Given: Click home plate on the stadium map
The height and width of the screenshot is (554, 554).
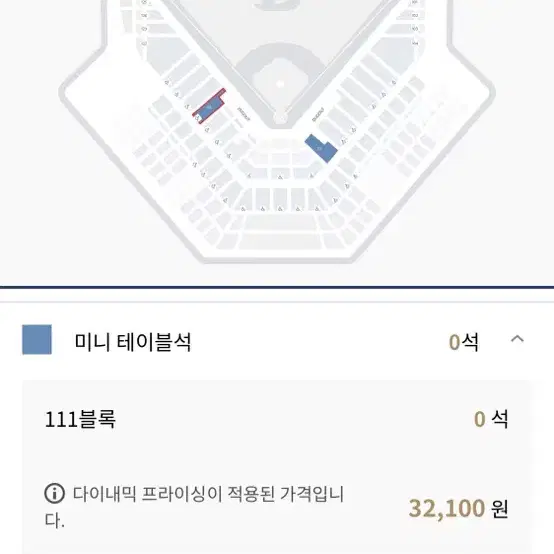Looking at the screenshot, I should [x=280, y=117].
